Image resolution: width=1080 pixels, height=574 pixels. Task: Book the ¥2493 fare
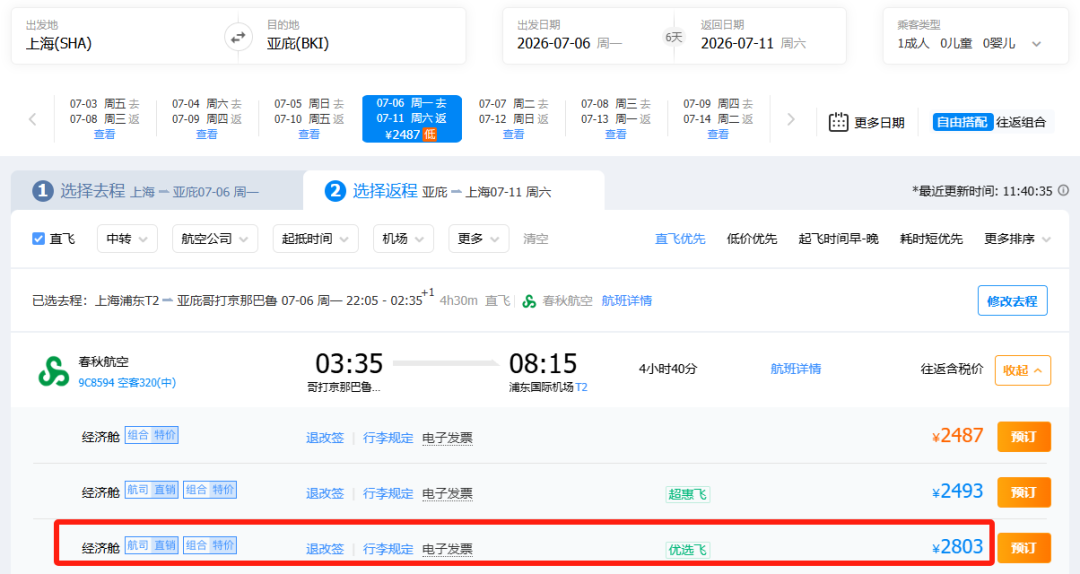[1024, 492]
